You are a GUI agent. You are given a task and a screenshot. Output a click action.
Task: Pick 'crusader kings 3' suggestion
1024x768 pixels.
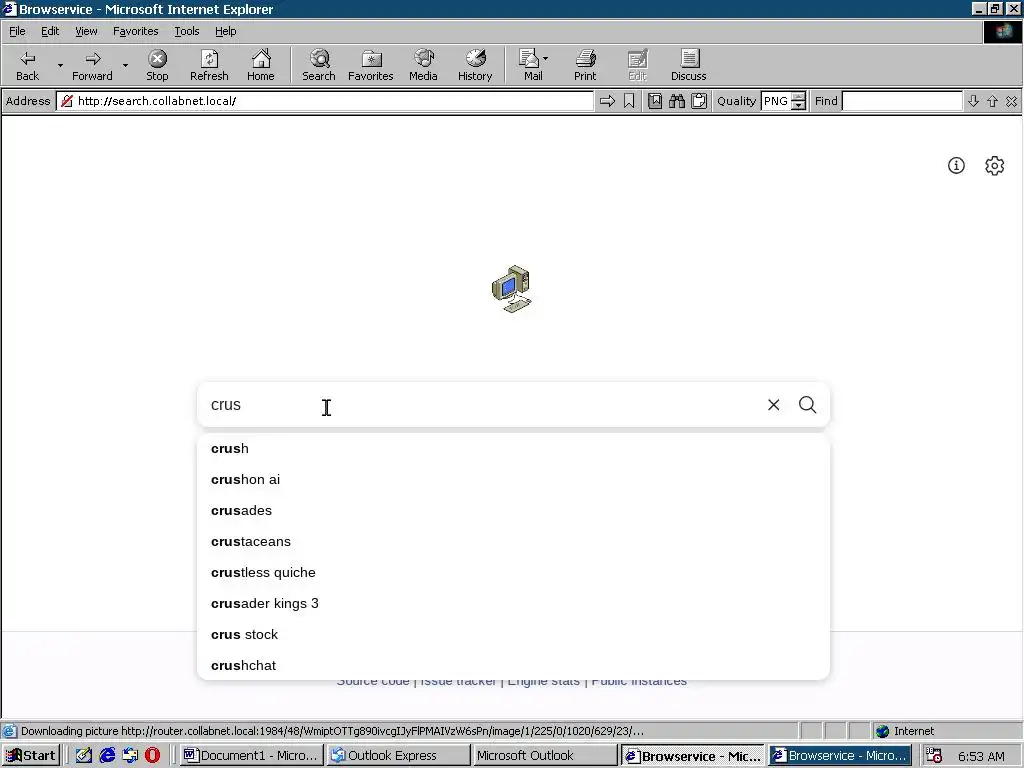513,603
